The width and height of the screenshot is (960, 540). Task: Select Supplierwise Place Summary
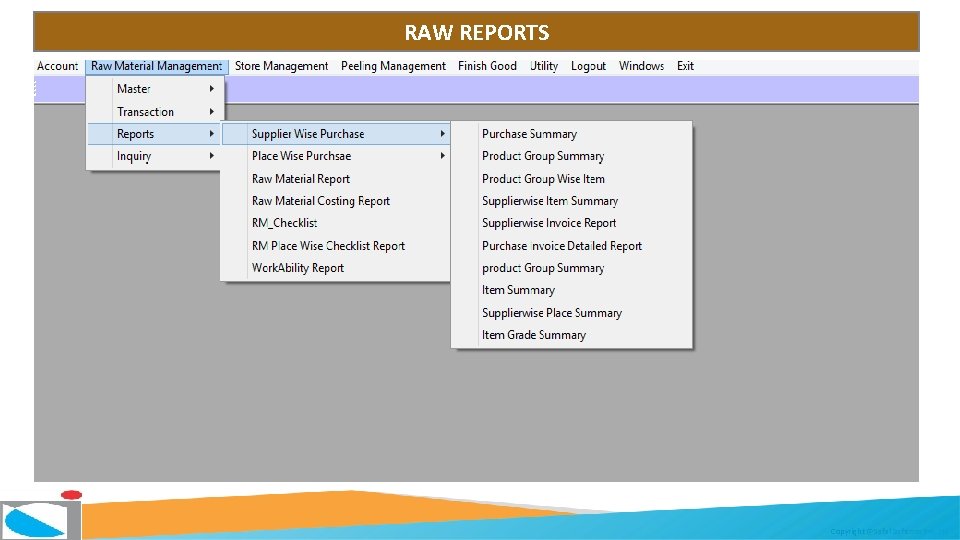click(572, 313)
